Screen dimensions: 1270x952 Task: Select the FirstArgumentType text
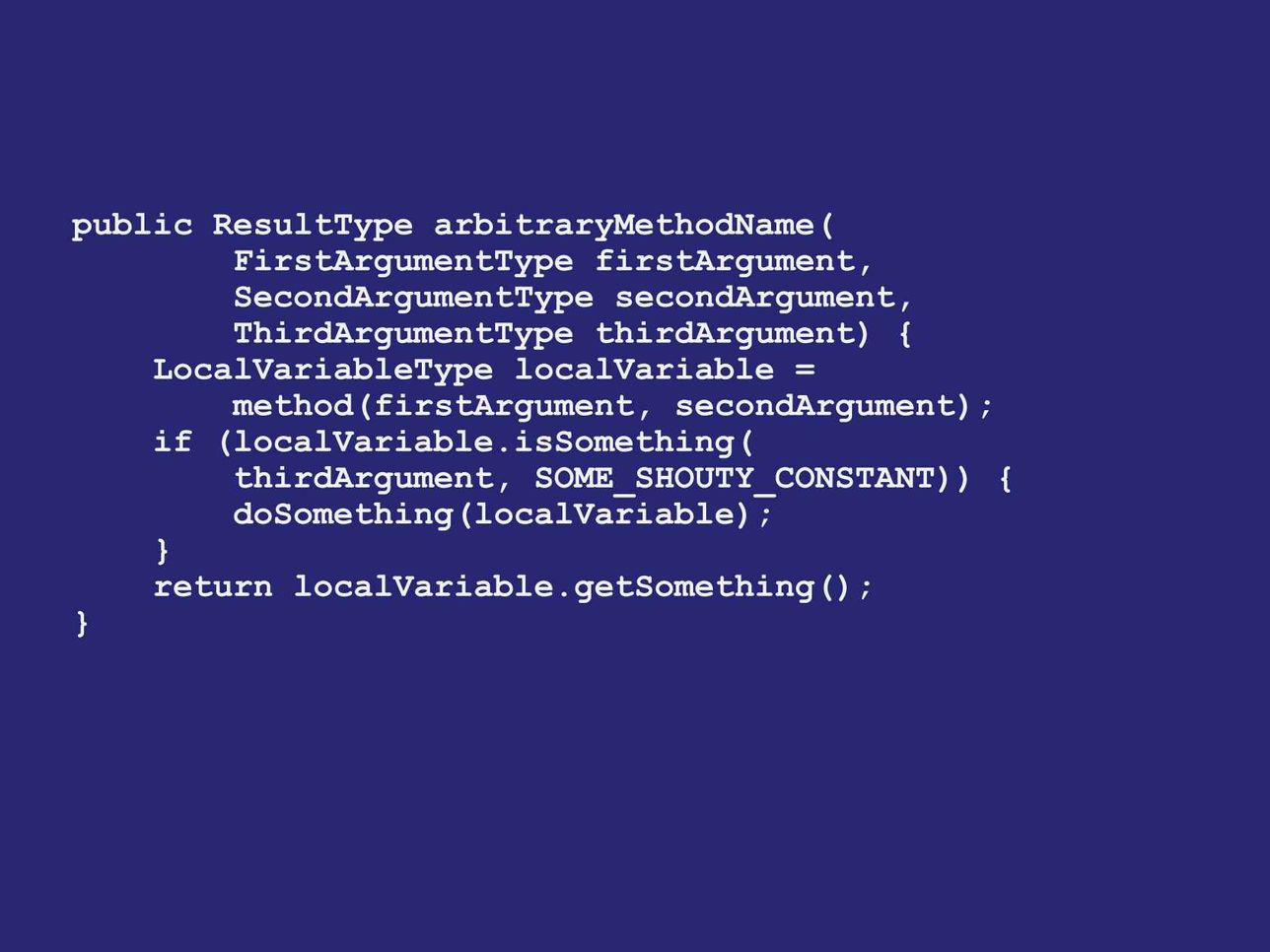pos(403,261)
